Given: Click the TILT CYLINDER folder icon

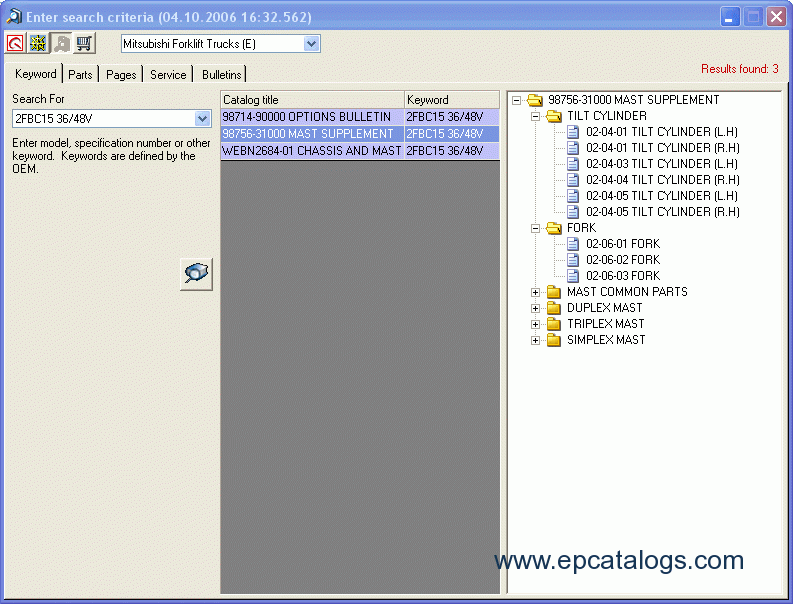Looking at the screenshot, I should click(554, 116).
